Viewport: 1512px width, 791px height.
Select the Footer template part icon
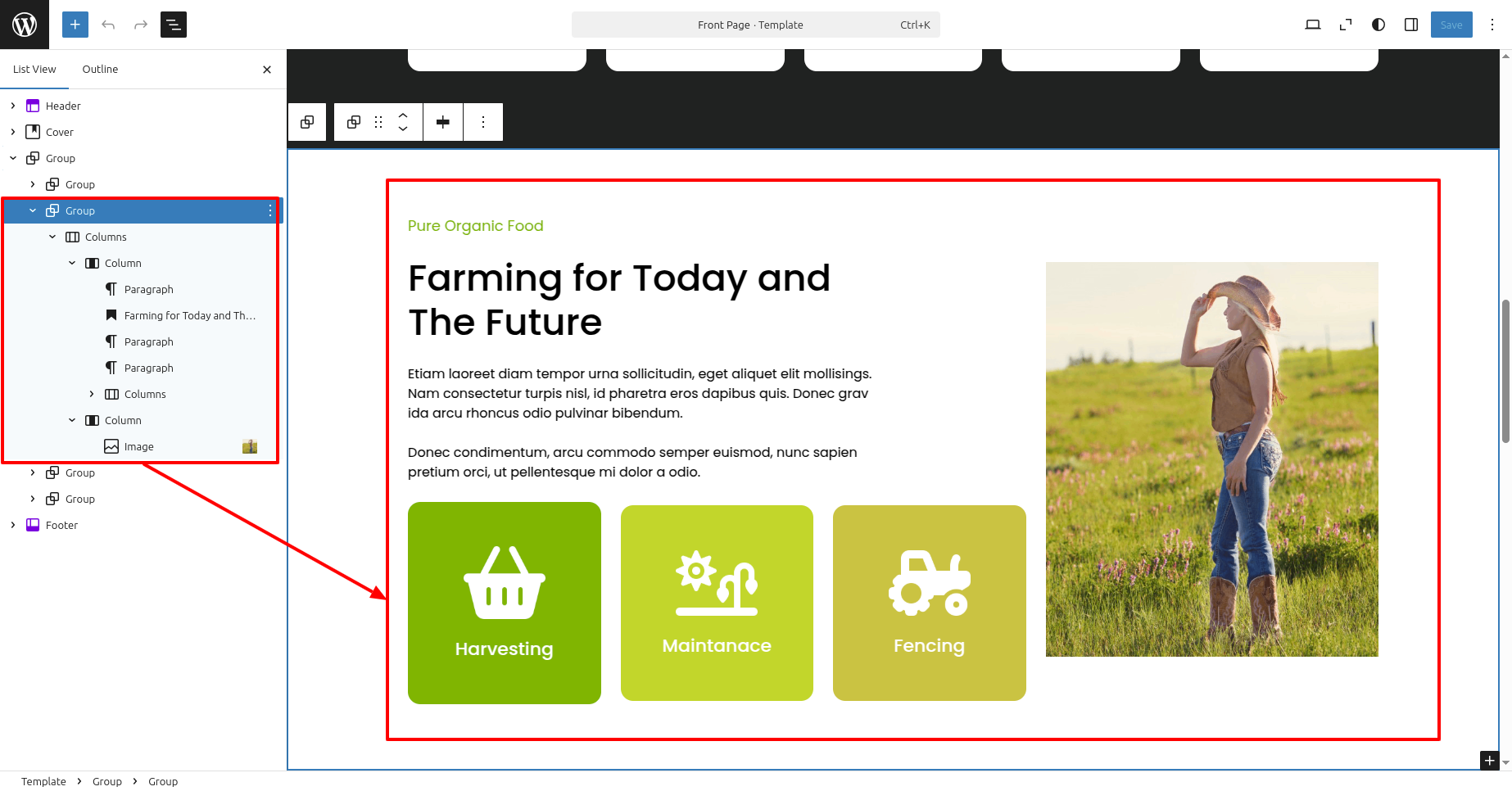coord(33,525)
